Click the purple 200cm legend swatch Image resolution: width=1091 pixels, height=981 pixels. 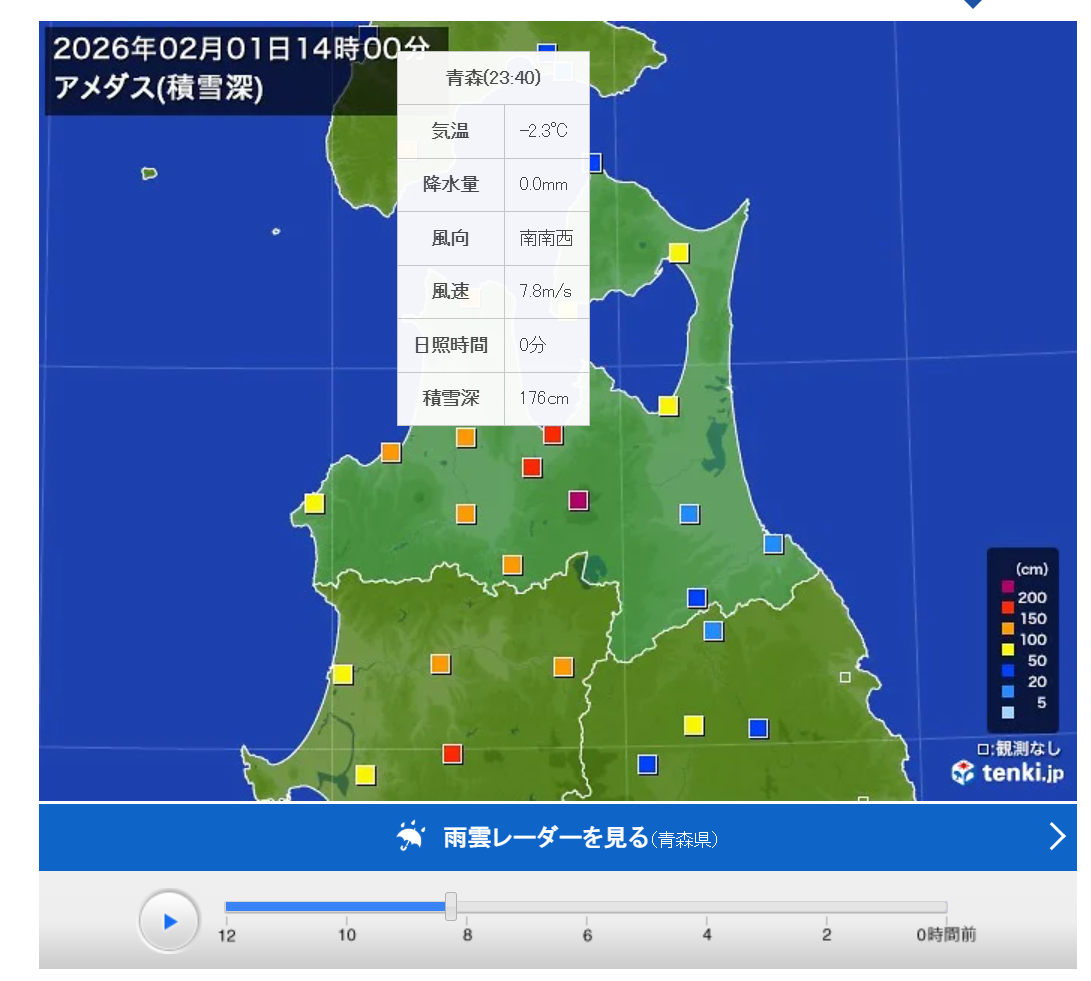point(1008,586)
